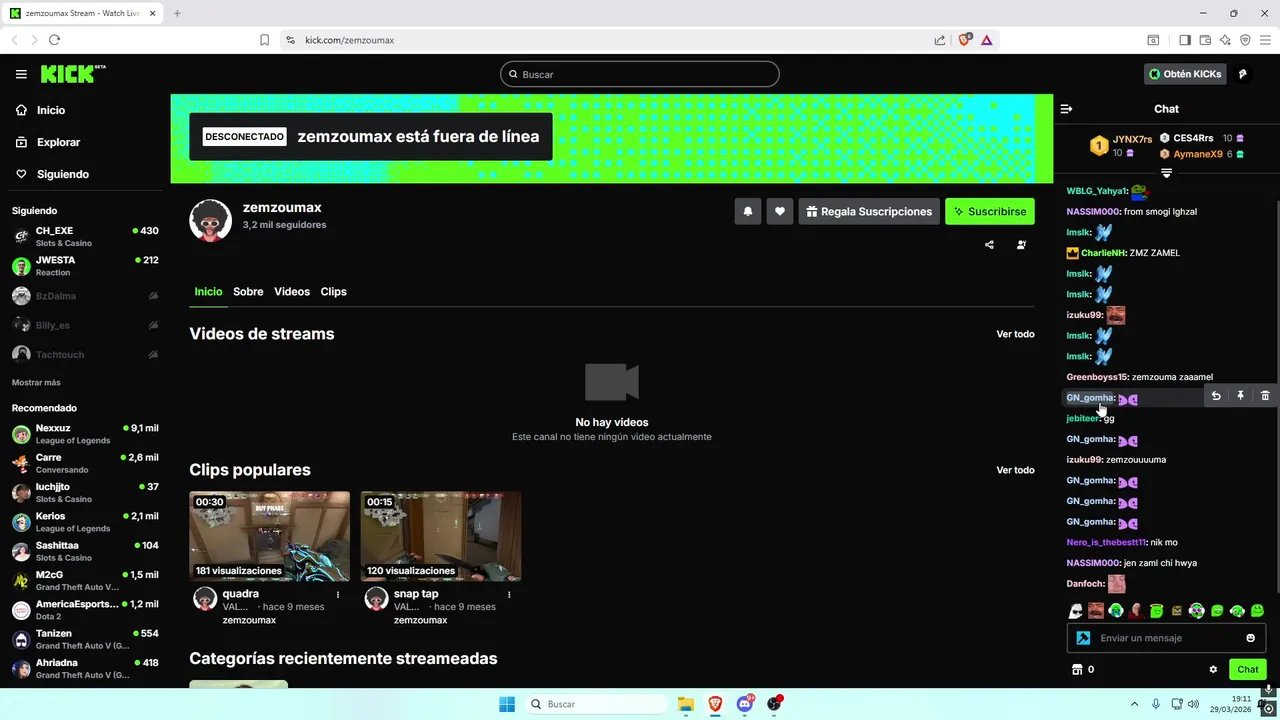This screenshot has height=720, width=1280.
Task: Reply to GN_gomha's message
Action: (1216, 396)
